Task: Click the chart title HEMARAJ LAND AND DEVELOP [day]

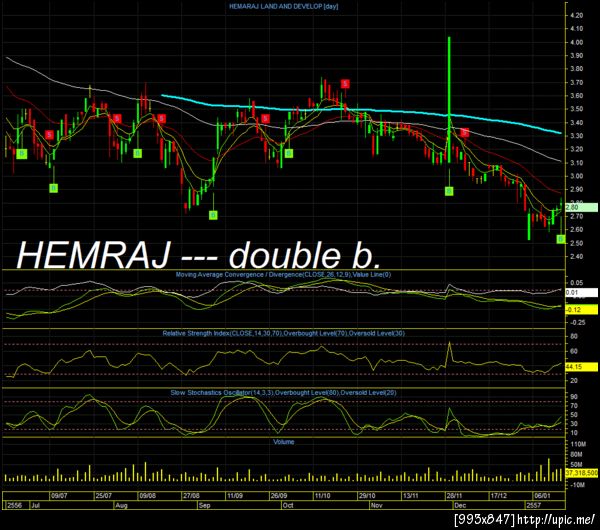Action: (284, 7)
